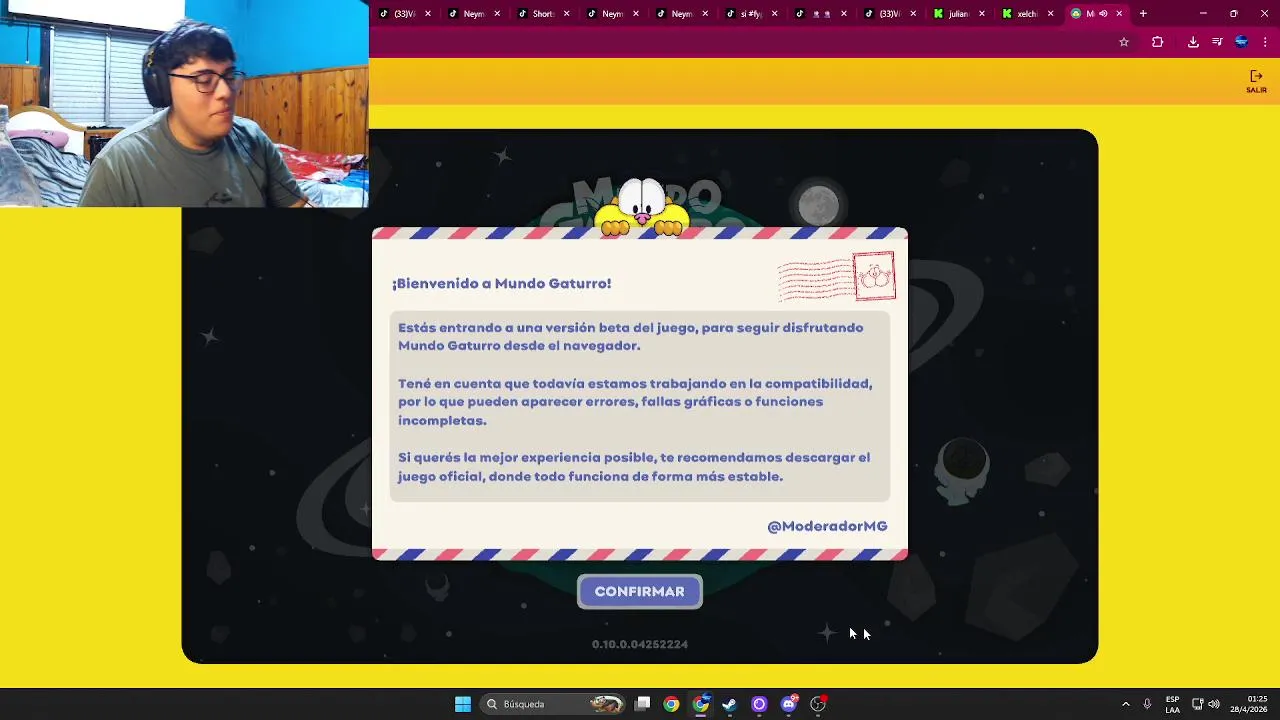This screenshot has width=1280, height=720.
Task: Close the julian Kick tab
Action: (981, 14)
